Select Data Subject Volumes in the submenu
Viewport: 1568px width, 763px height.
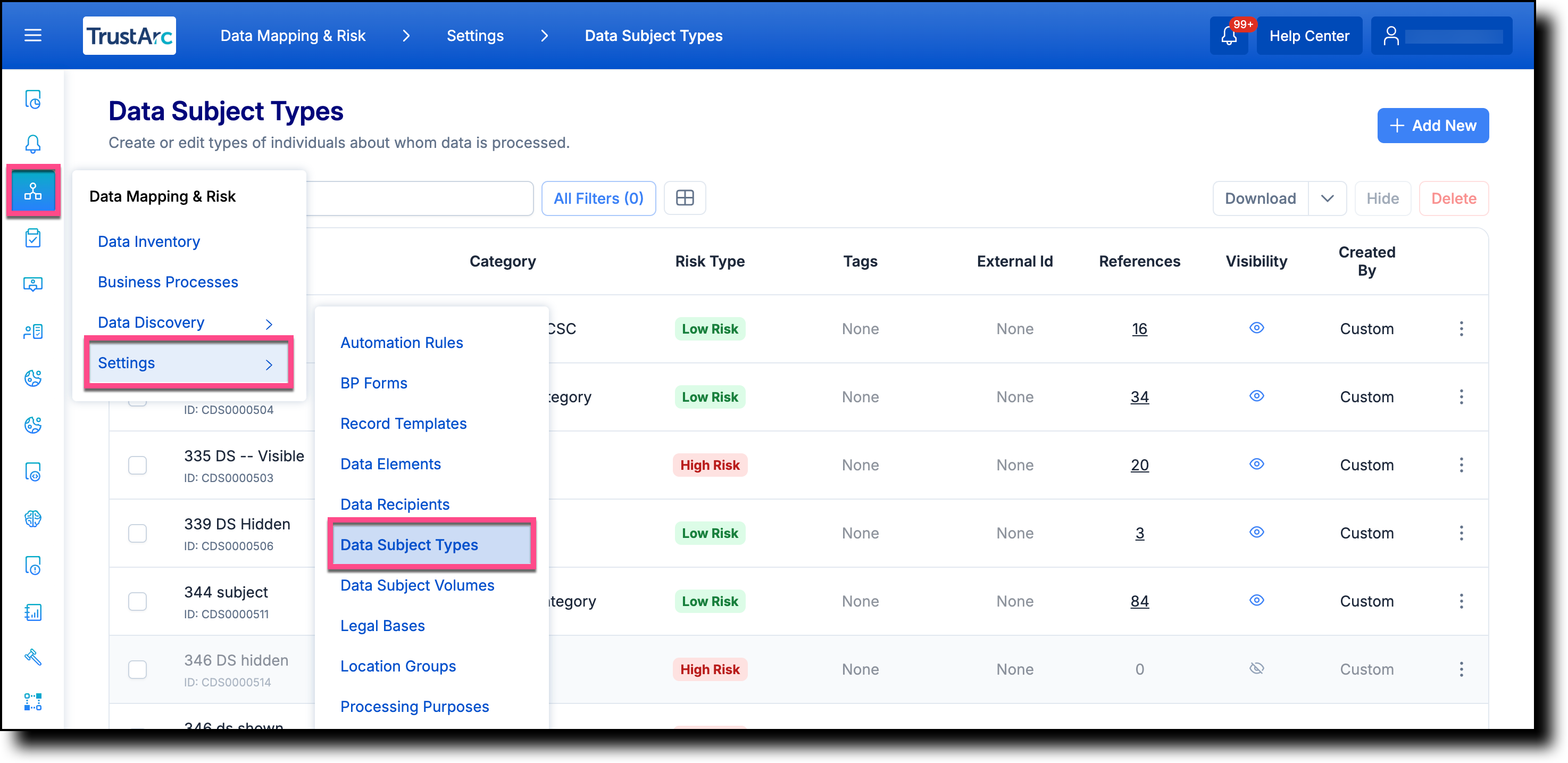pyautogui.click(x=417, y=585)
